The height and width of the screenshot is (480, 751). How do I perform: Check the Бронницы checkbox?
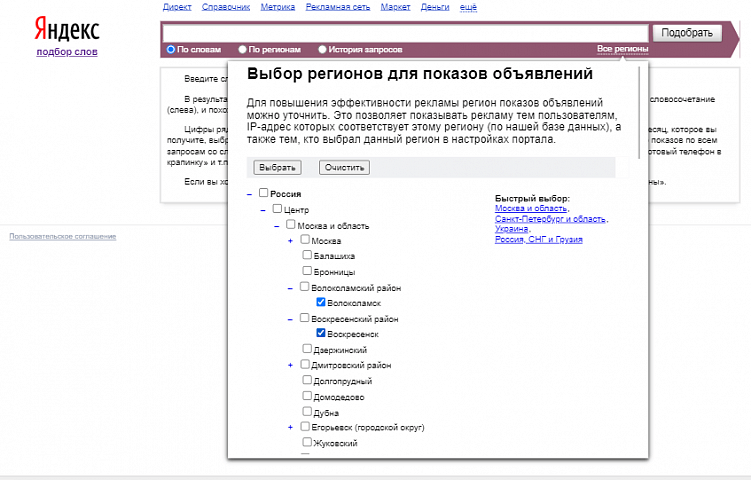[x=307, y=271]
